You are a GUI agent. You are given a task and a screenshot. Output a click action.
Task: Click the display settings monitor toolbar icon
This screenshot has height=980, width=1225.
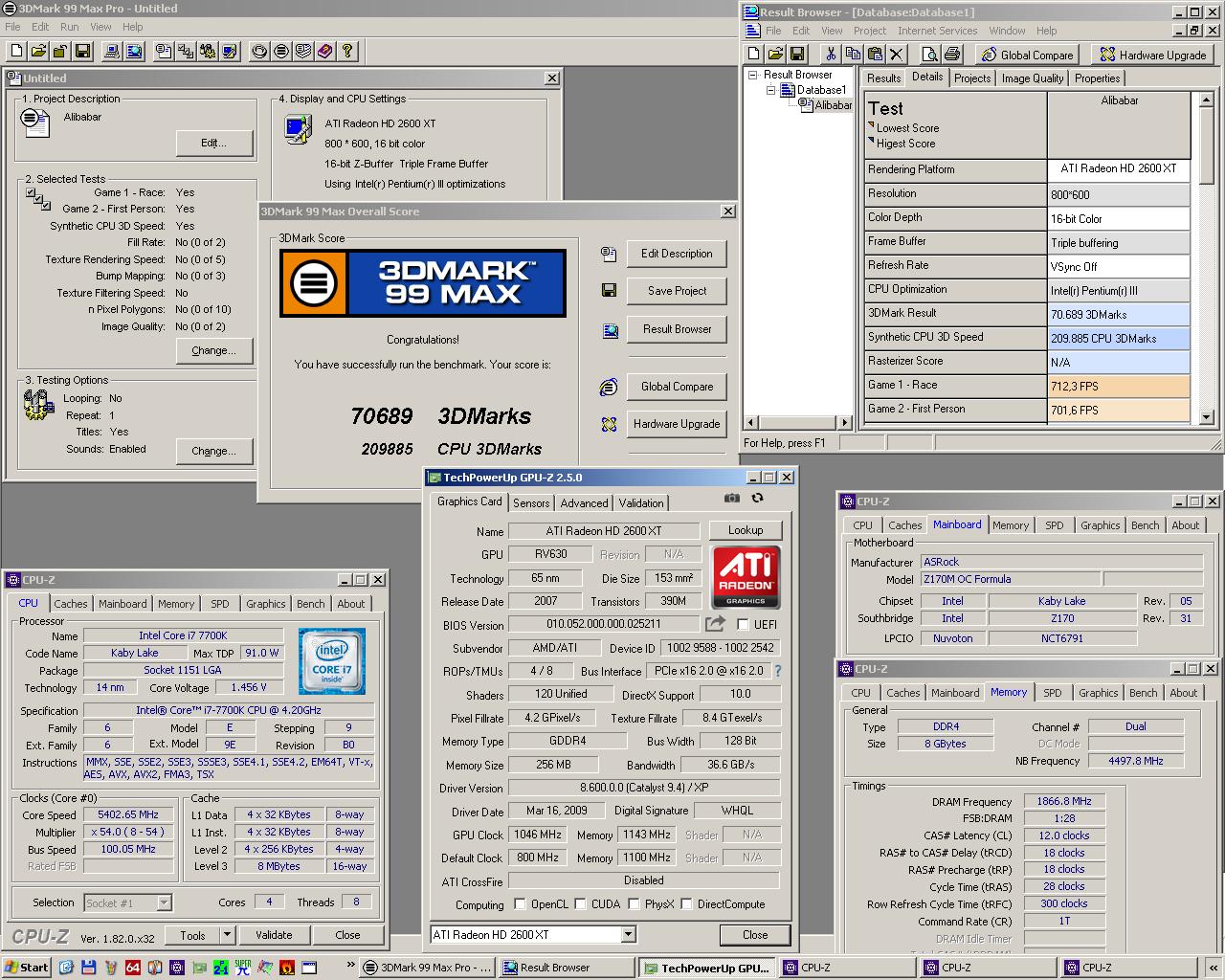click(230, 52)
